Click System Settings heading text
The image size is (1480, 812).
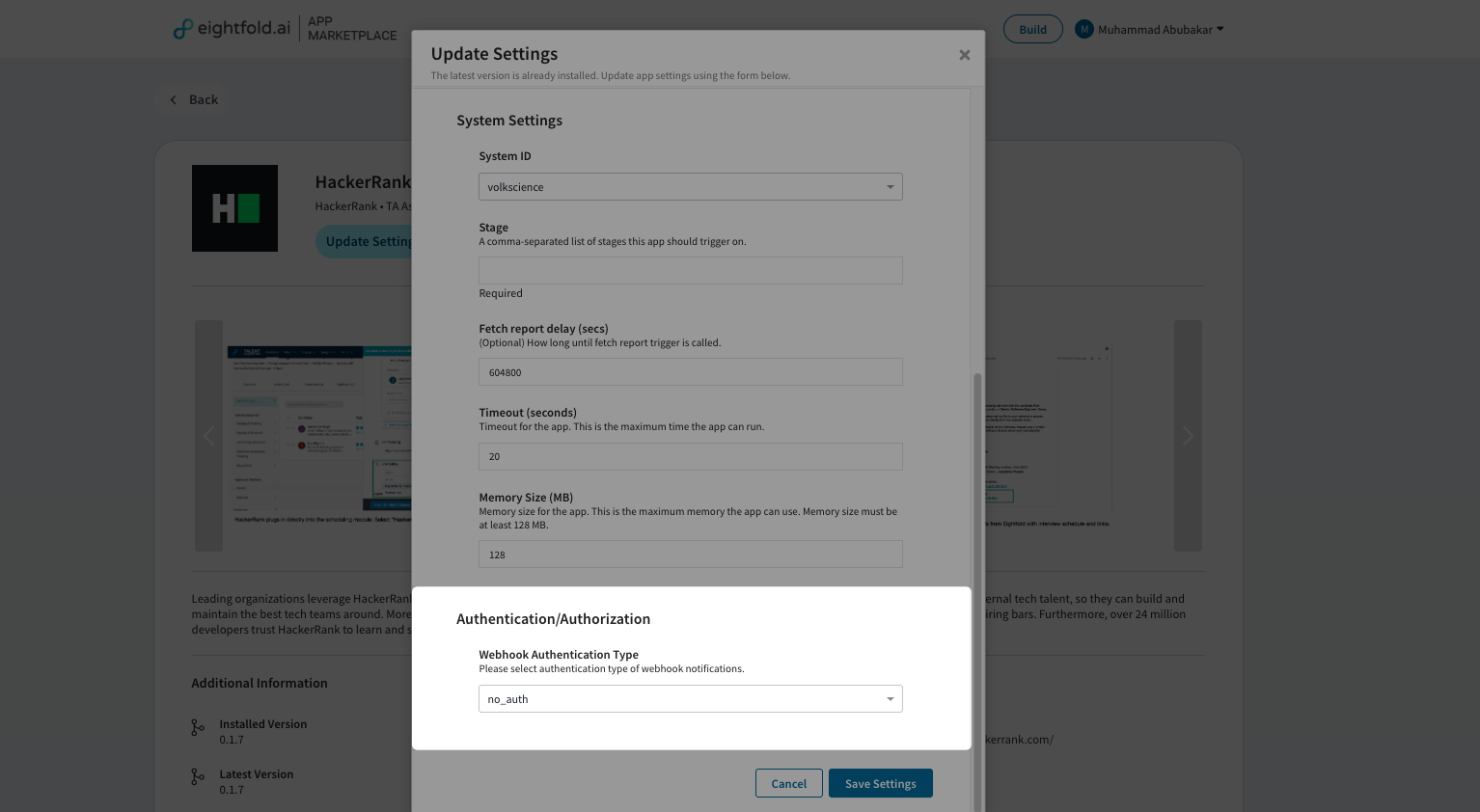pyautogui.click(x=509, y=121)
